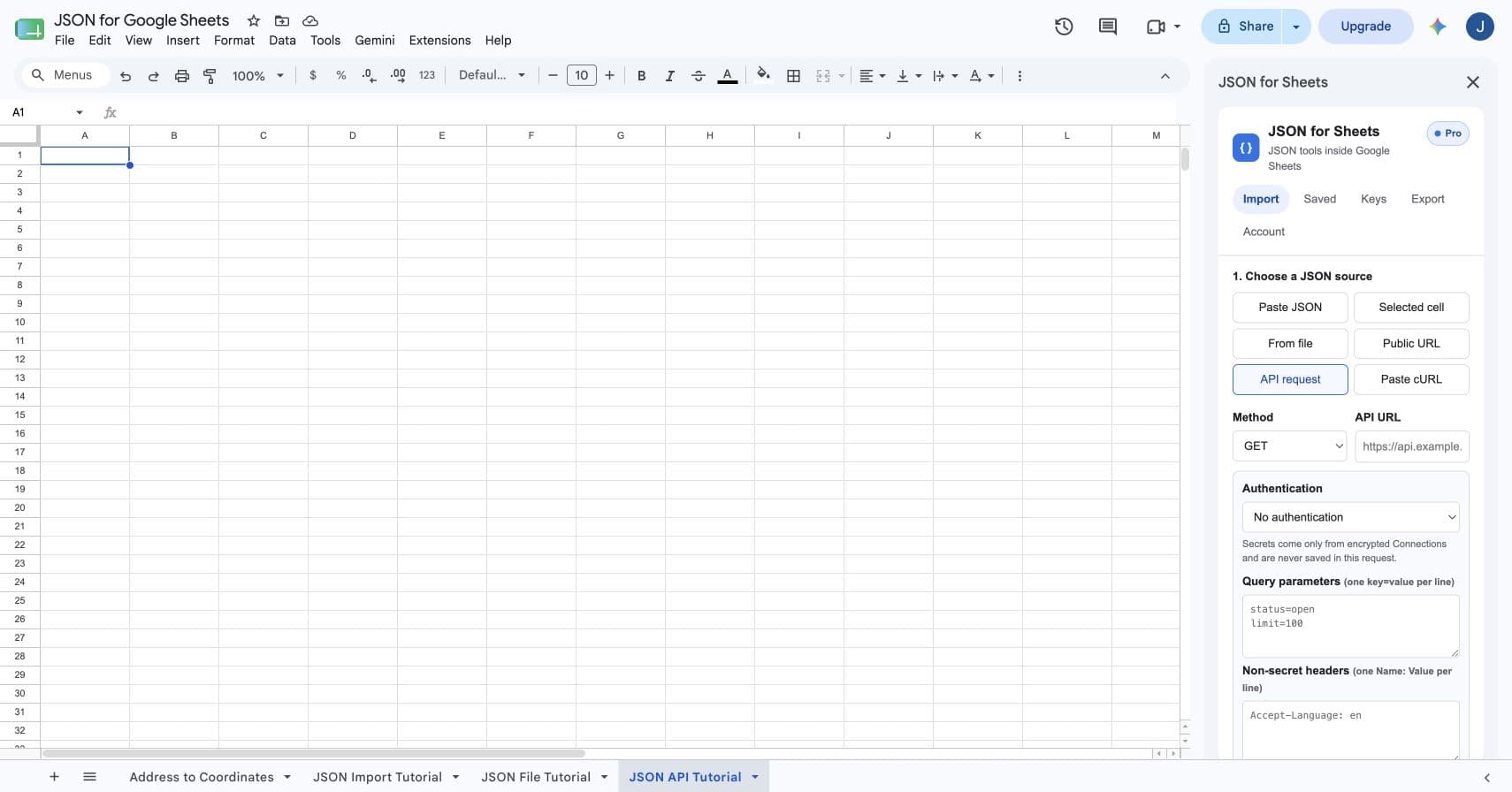Open the Format menu

tap(234, 41)
